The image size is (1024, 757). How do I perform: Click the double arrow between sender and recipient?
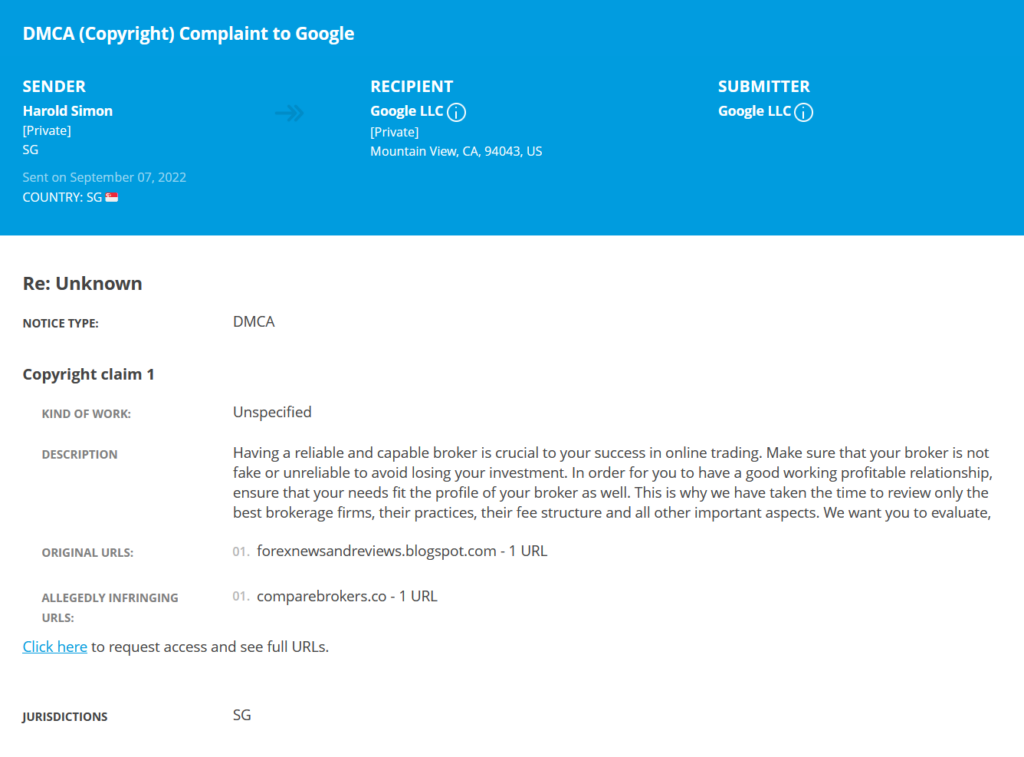(x=289, y=113)
